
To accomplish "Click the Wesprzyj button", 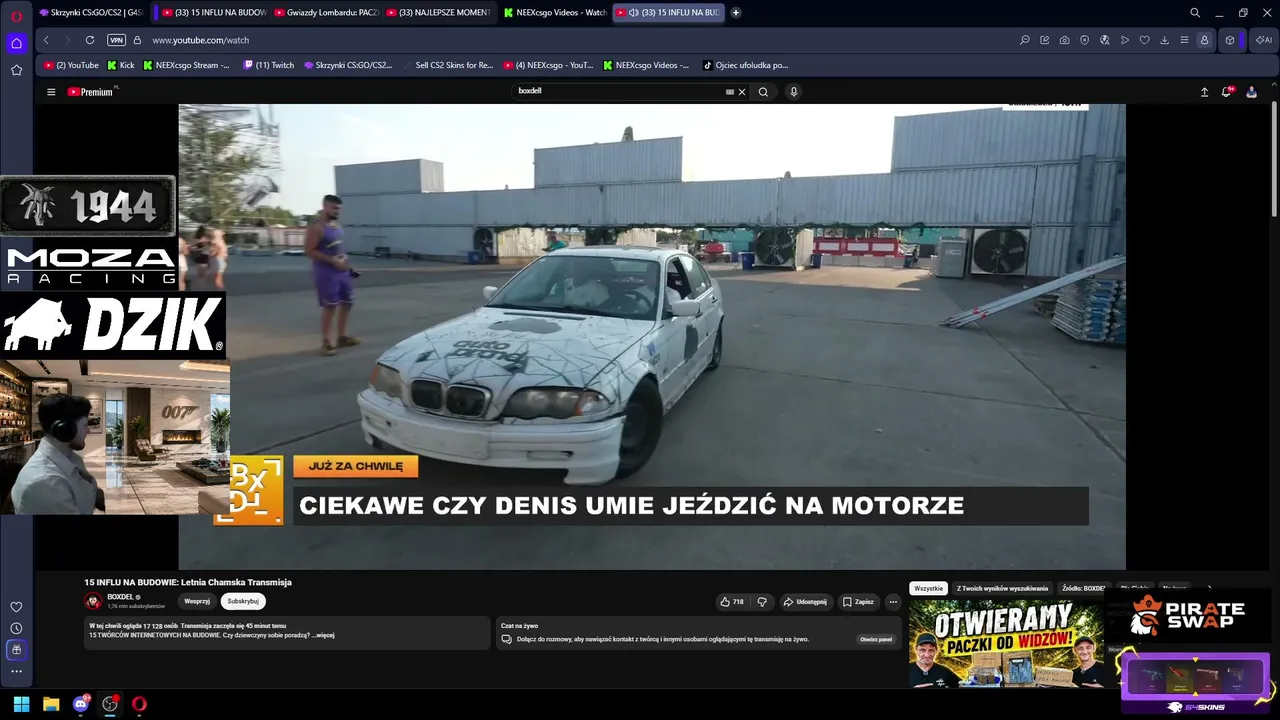I will 197,601.
